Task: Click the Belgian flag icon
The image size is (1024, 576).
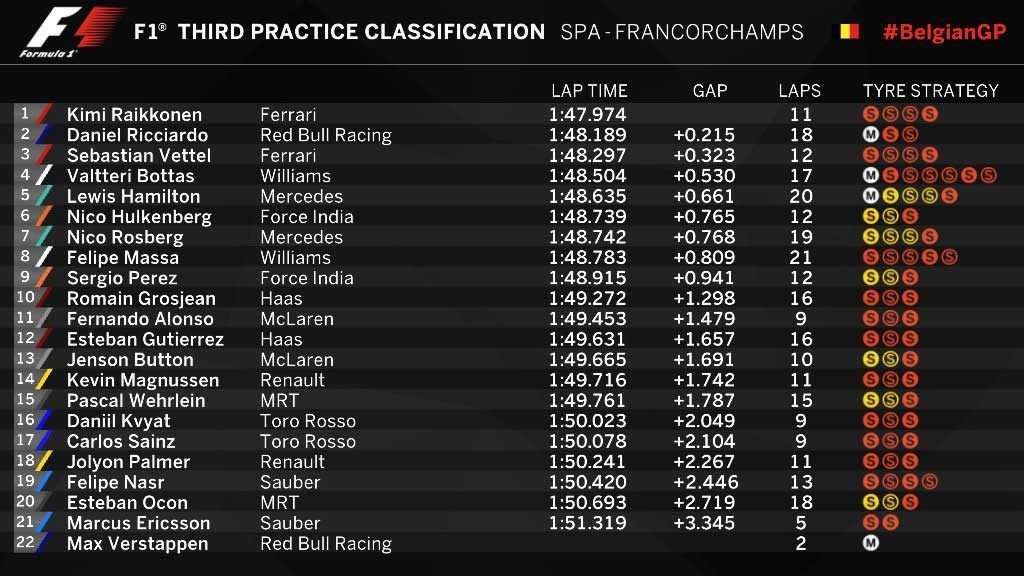Action: click(849, 31)
